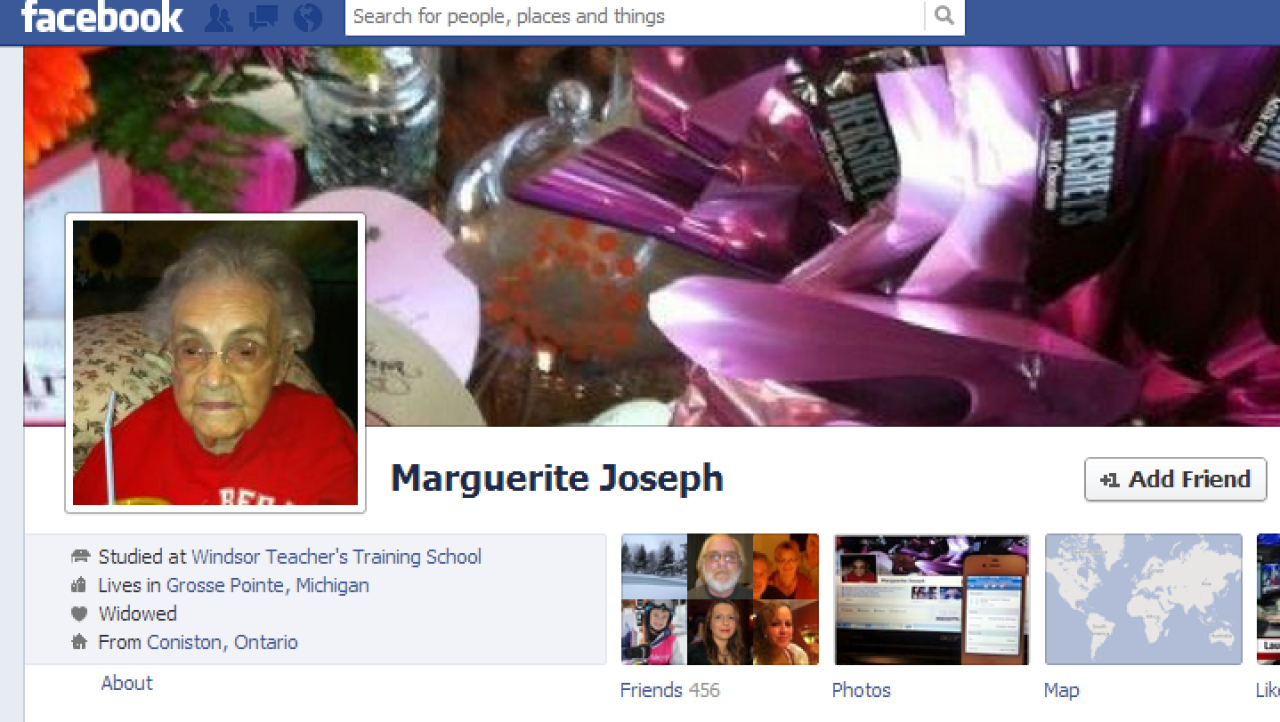This screenshot has height=722, width=1280.
Task: Open Marguerite Joseph's profile picture
Action: (x=215, y=362)
